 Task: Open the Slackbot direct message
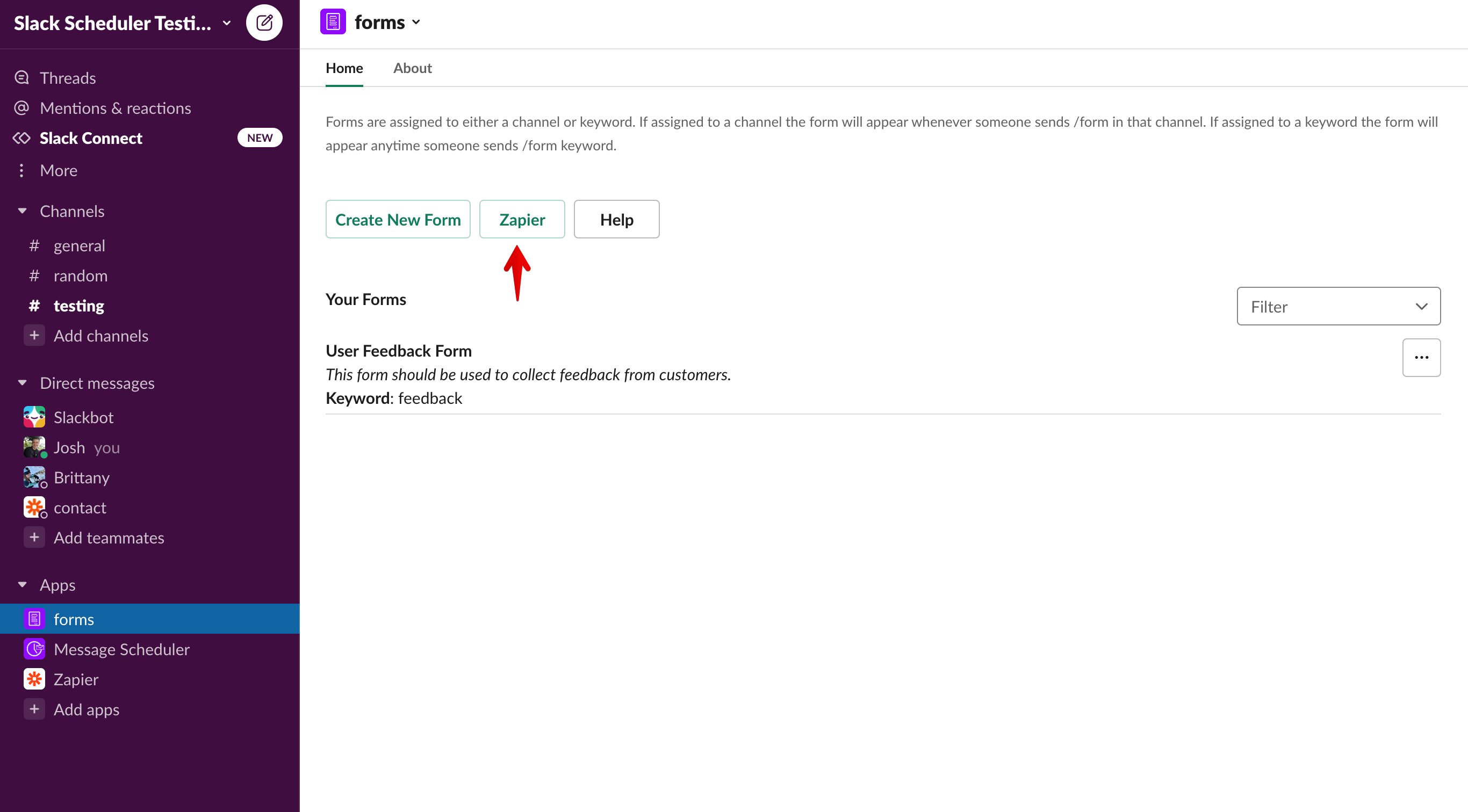84,417
